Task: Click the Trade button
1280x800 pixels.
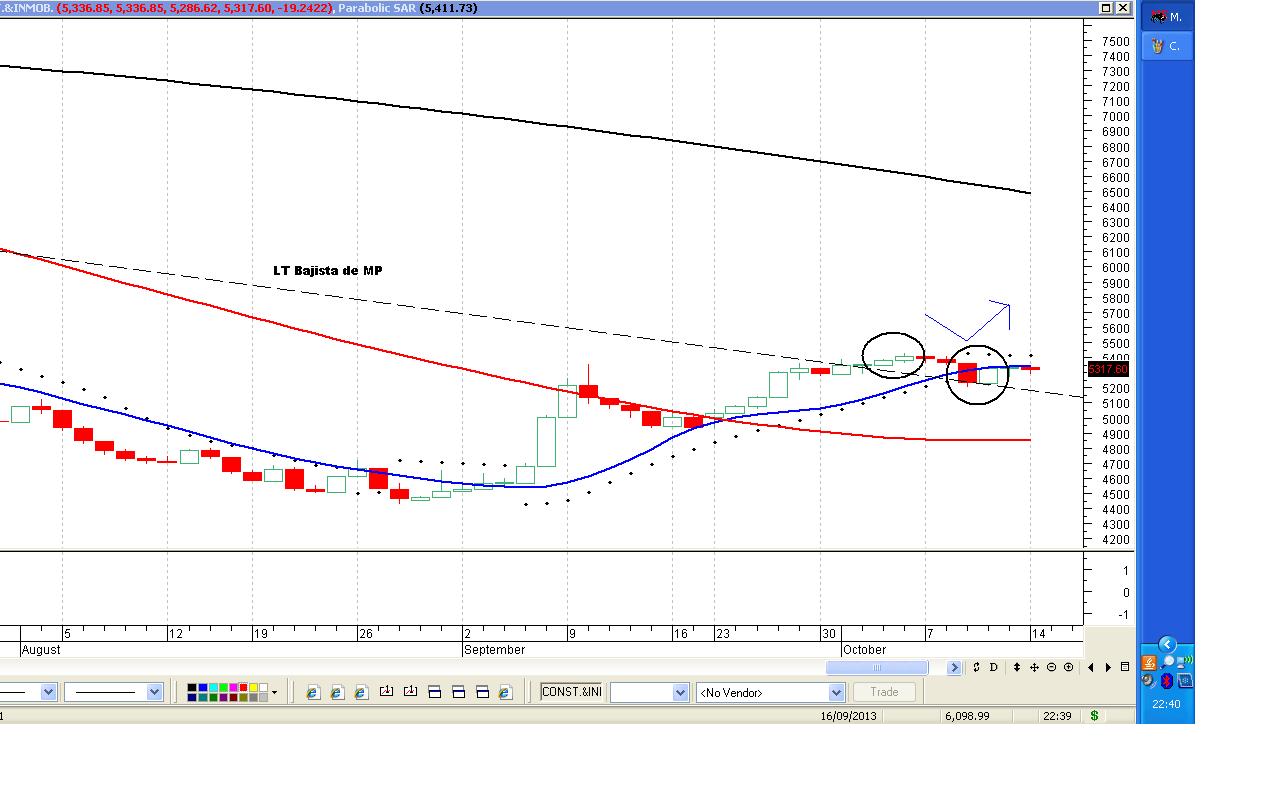Action: click(x=884, y=692)
